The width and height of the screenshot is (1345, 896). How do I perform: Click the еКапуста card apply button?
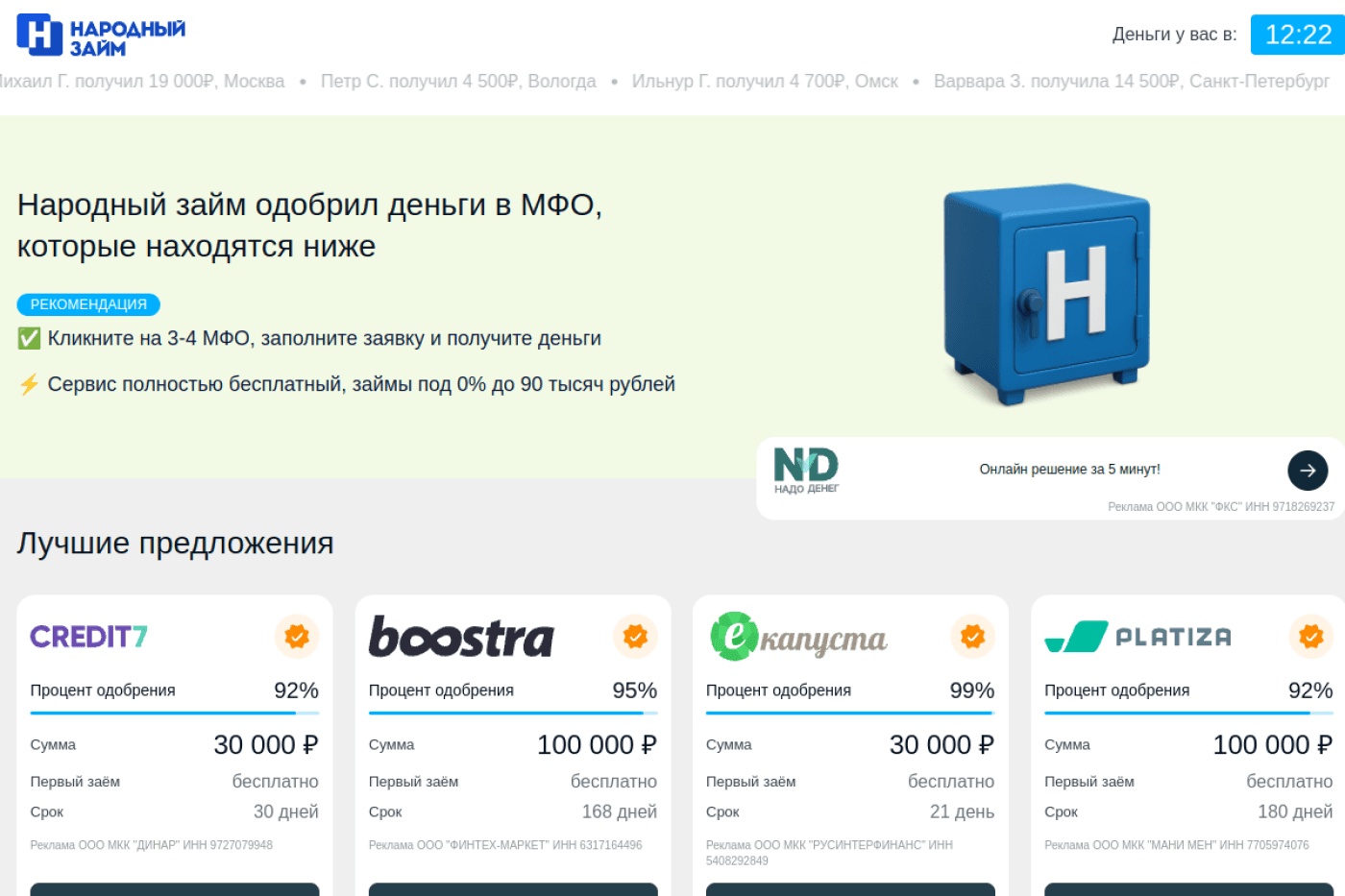pos(850,889)
